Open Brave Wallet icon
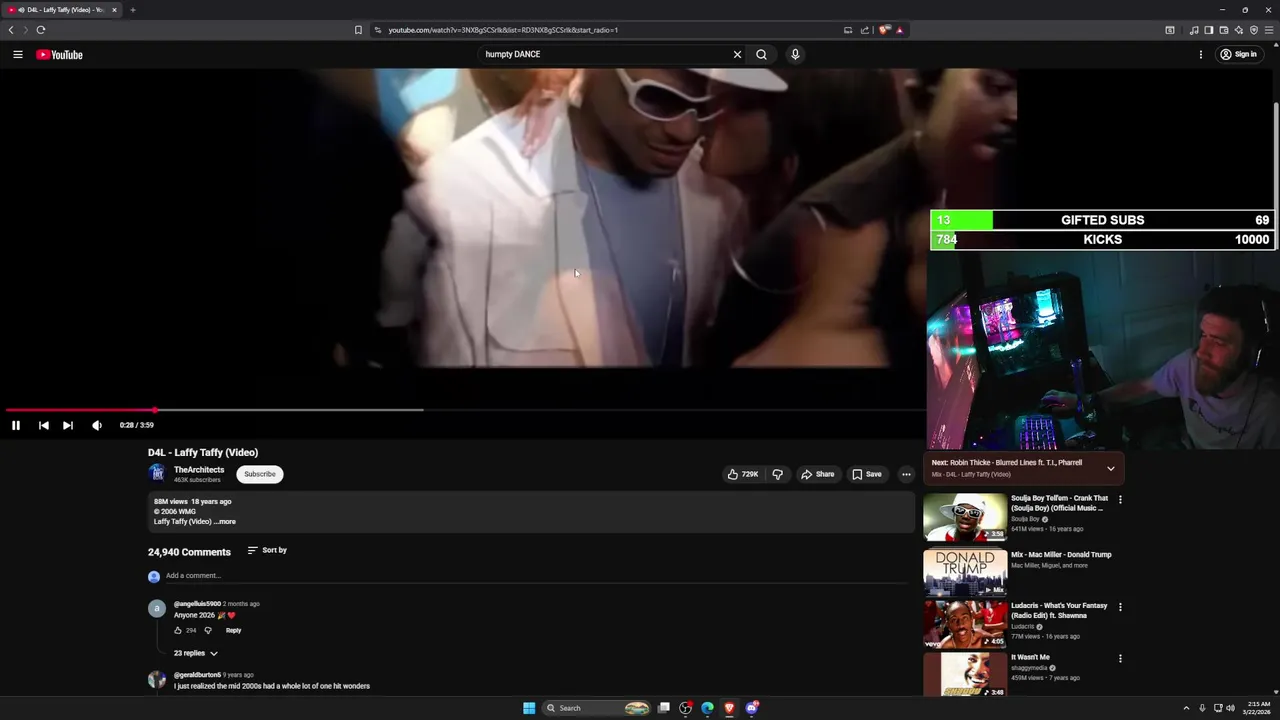Image resolution: width=1280 pixels, height=720 pixels. pos(1223,30)
